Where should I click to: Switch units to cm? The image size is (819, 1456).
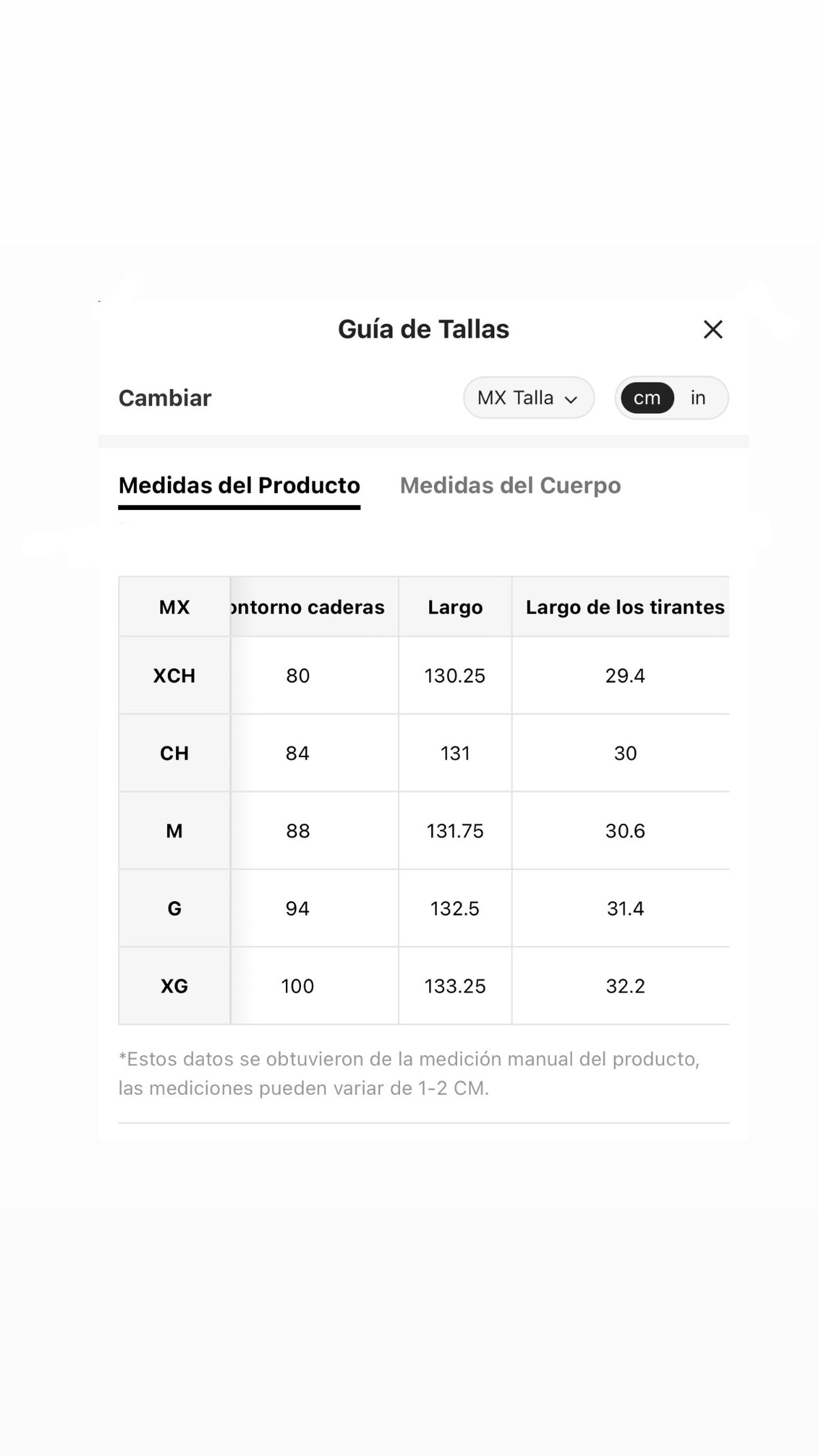pos(647,398)
